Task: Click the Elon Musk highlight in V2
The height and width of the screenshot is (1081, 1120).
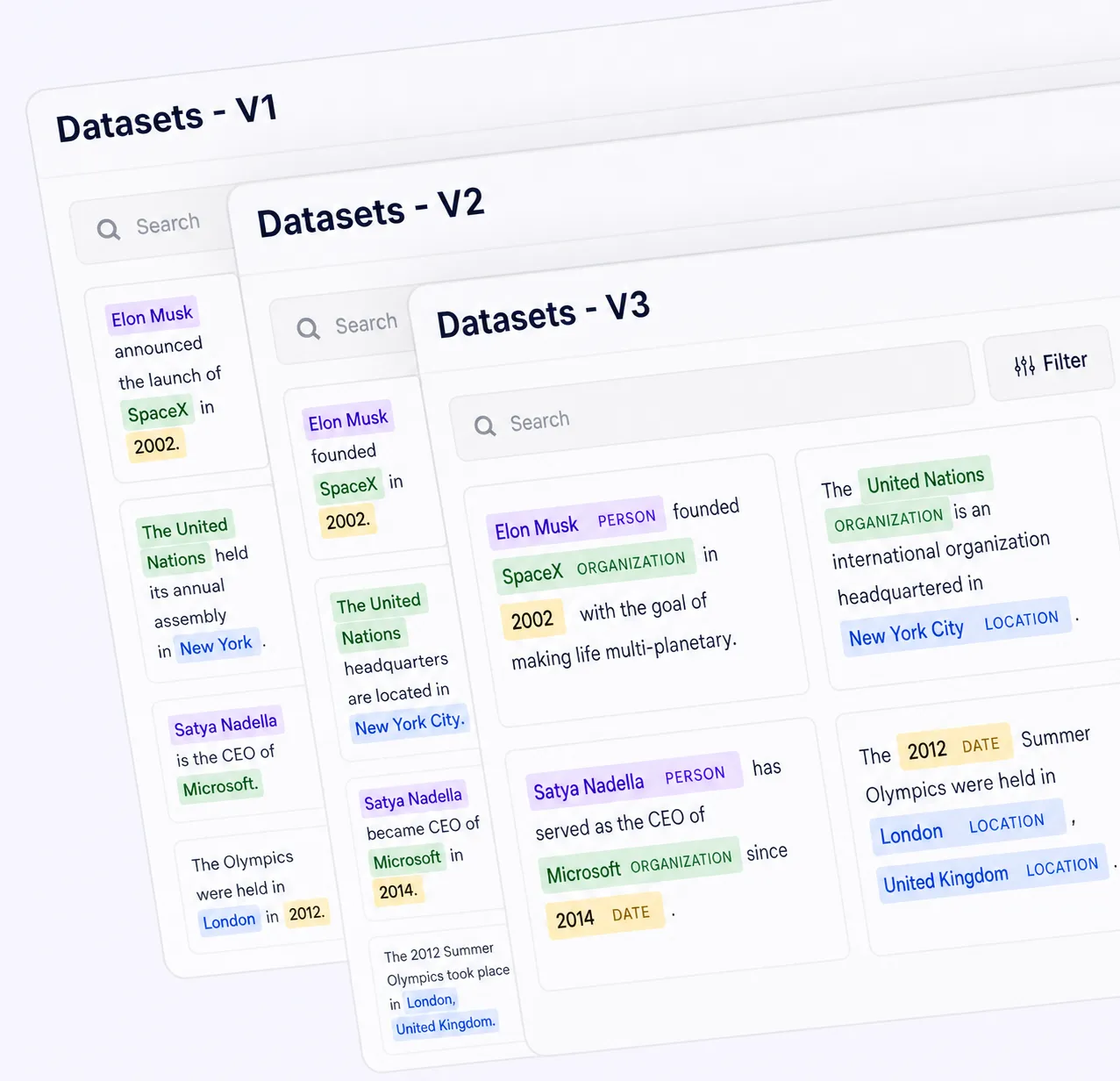Action: 347,420
